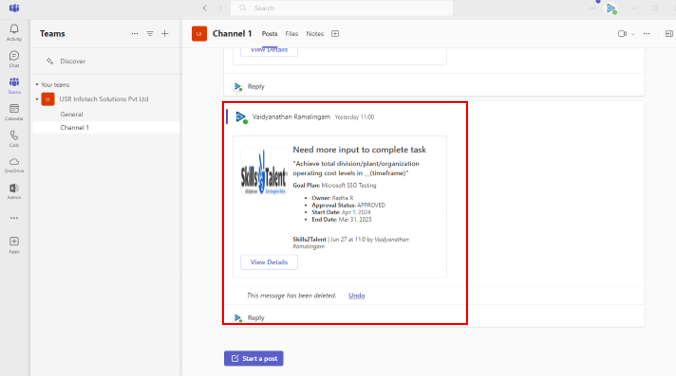Start a meeting with video camera icon
The width and height of the screenshot is (676, 378).
pyautogui.click(x=622, y=34)
